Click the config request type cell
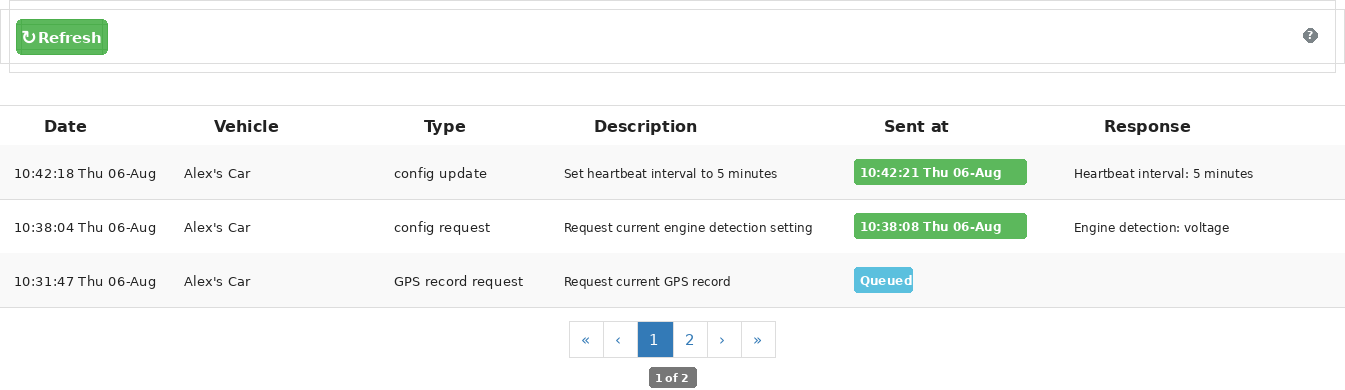 (442, 227)
